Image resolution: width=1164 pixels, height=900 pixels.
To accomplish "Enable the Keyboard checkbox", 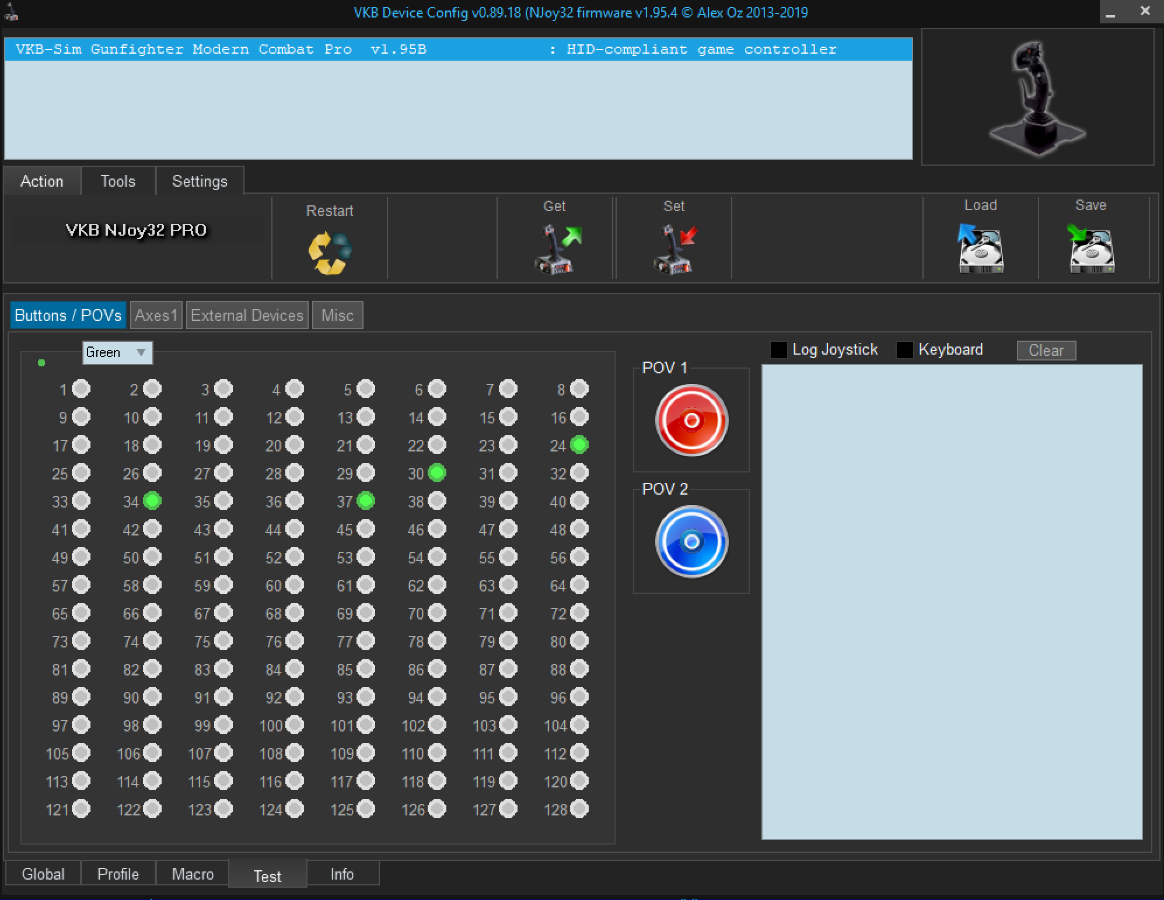I will pos(905,350).
